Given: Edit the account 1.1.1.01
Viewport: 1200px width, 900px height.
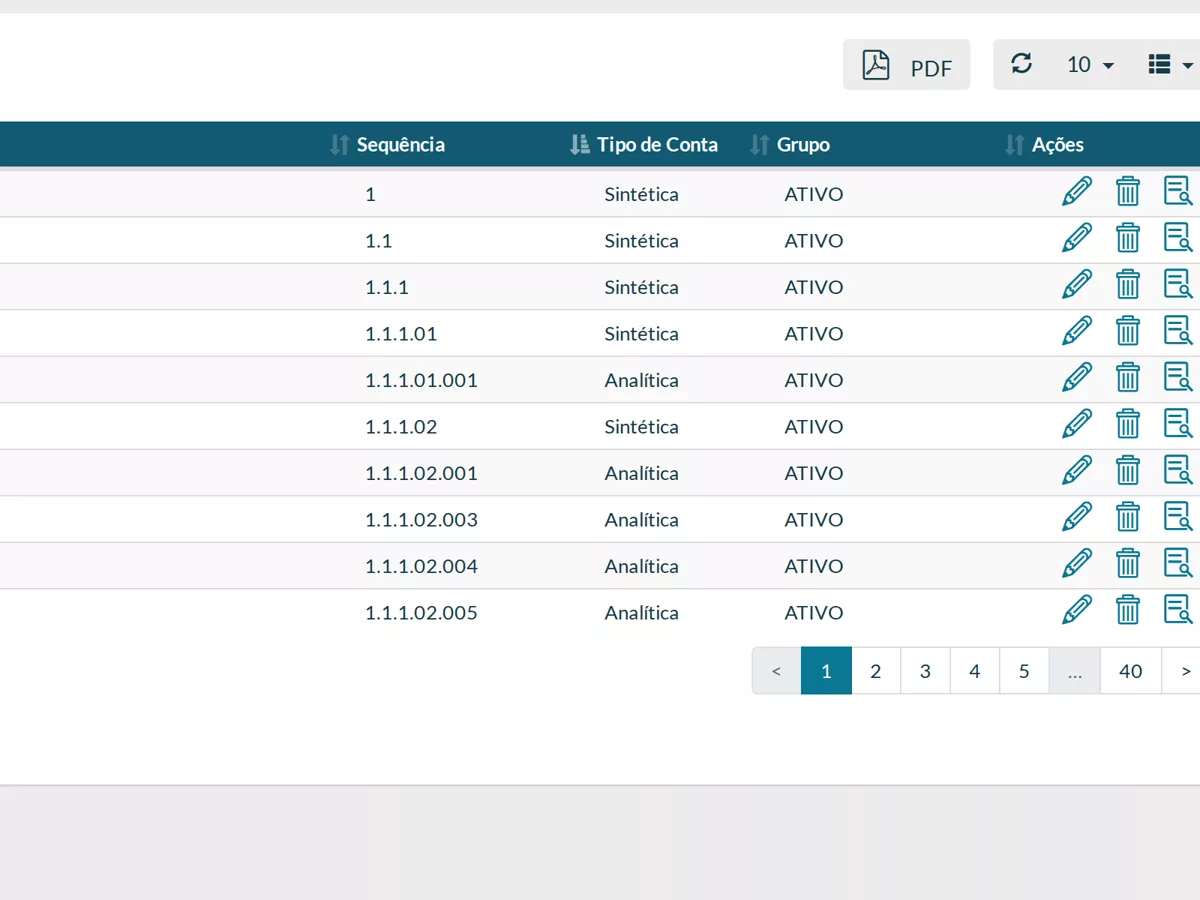Looking at the screenshot, I should coord(1077,331).
